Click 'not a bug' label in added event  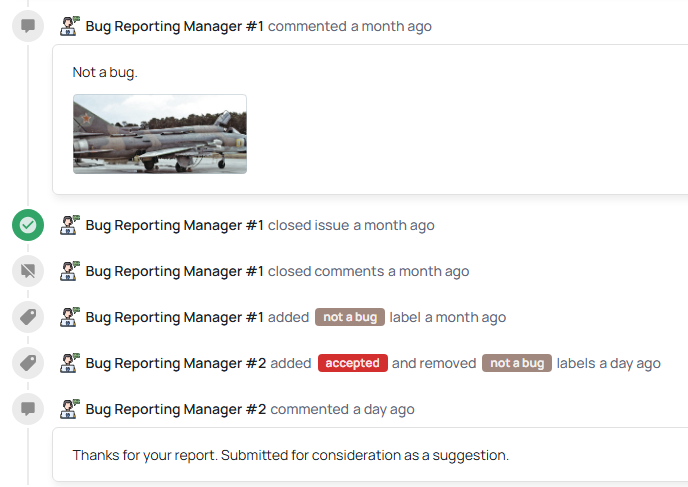pos(350,317)
